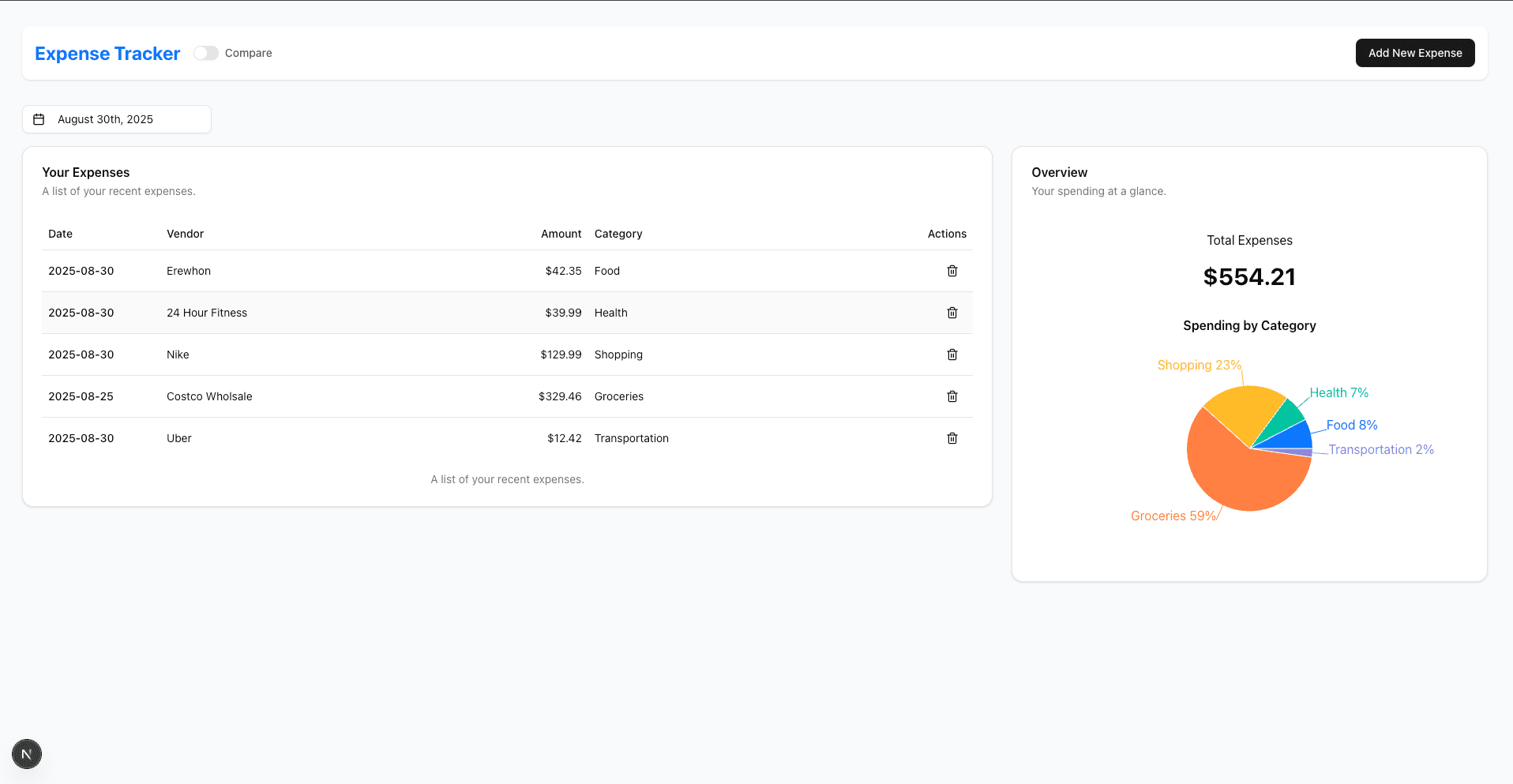The width and height of the screenshot is (1513, 784).
Task: Open the August 30th, 2025 date selector
Action: (116, 118)
